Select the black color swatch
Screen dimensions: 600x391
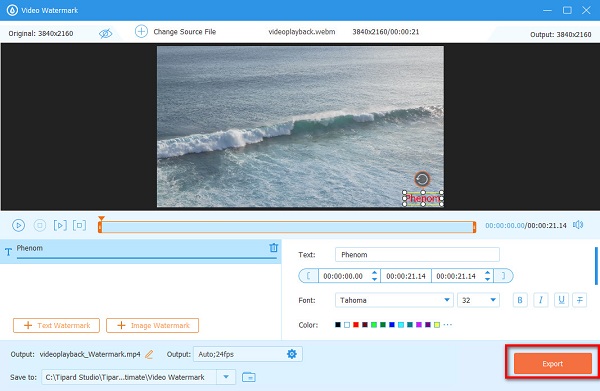(x=338, y=325)
